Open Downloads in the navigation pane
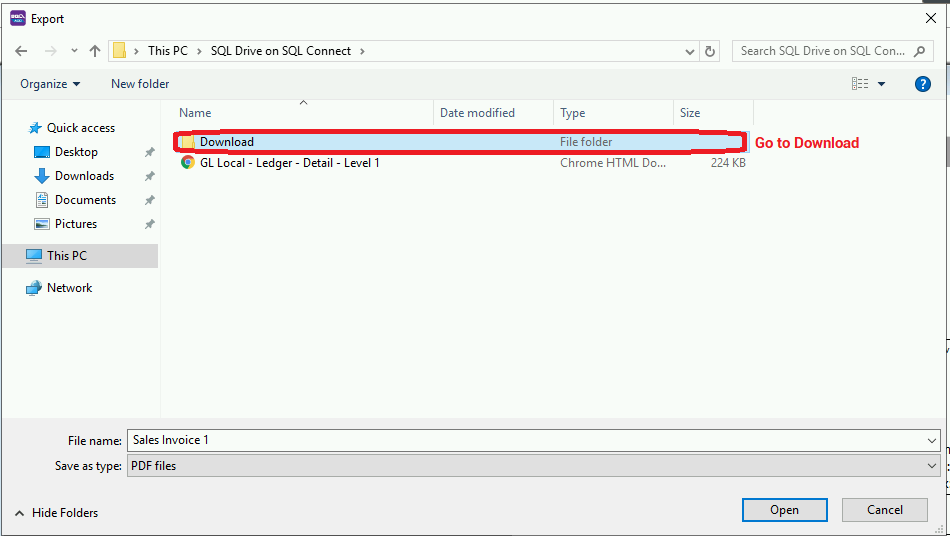 pyautogui.click(x=84, y=176)
